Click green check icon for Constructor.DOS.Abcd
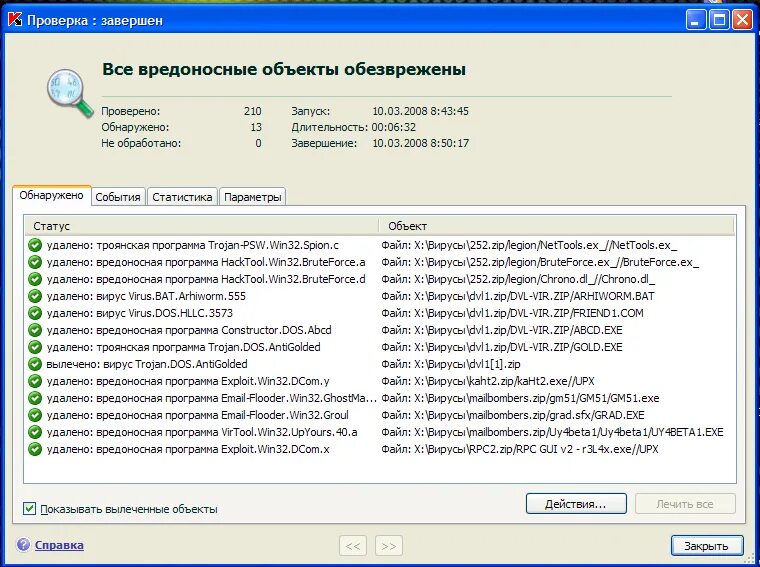This screenshot has width=760, height=567. tap(35, 330)
